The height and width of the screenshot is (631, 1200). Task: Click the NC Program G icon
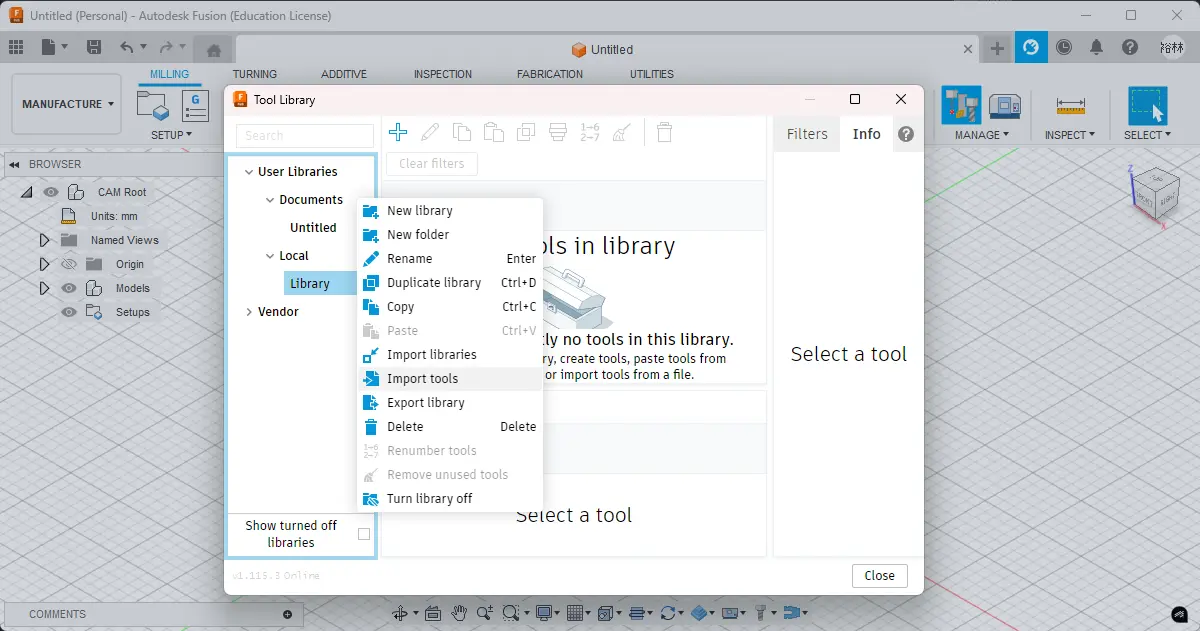coord(195,106)
